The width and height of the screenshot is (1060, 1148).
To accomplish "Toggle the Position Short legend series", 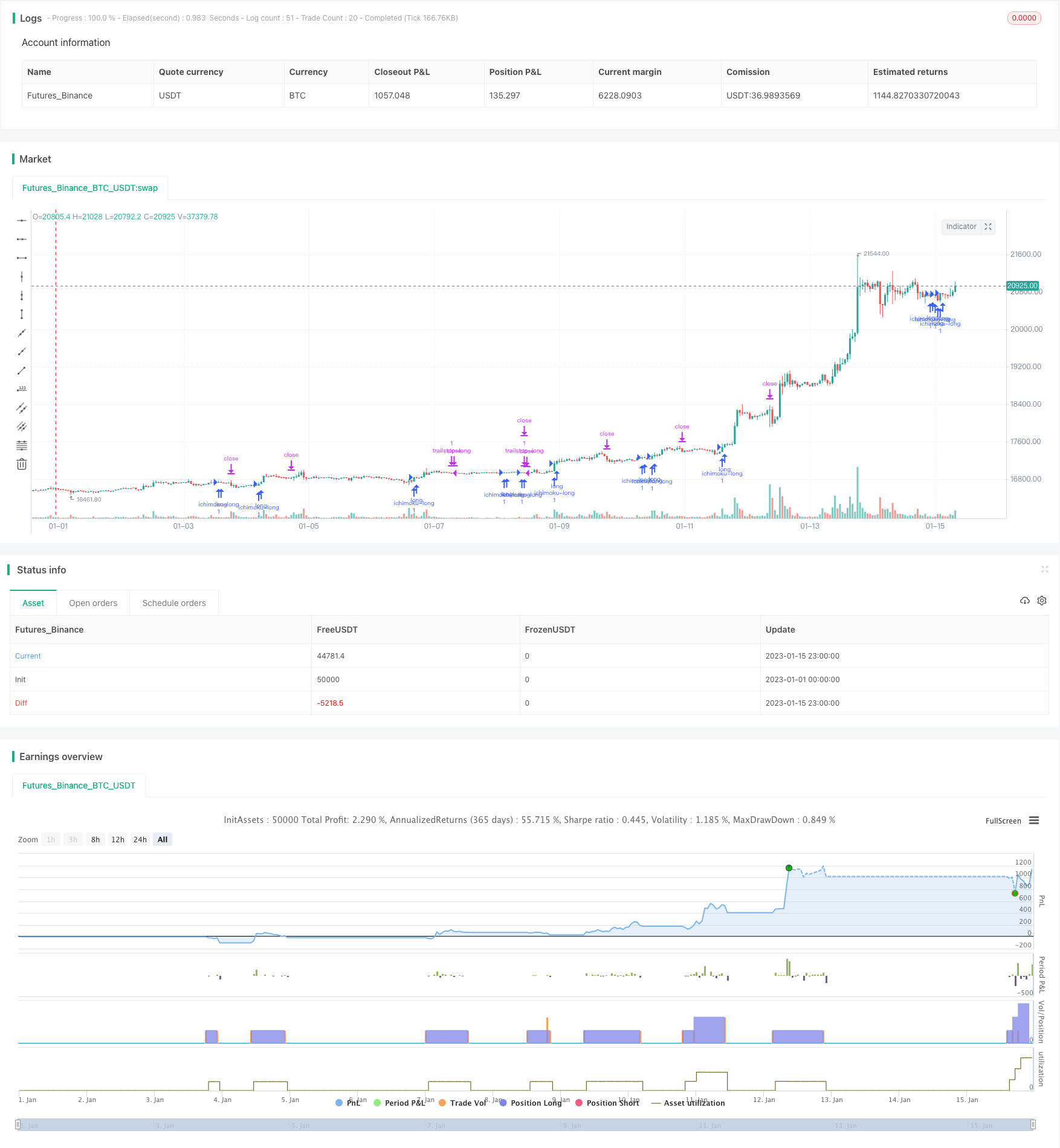I will tap(607, 1103).
